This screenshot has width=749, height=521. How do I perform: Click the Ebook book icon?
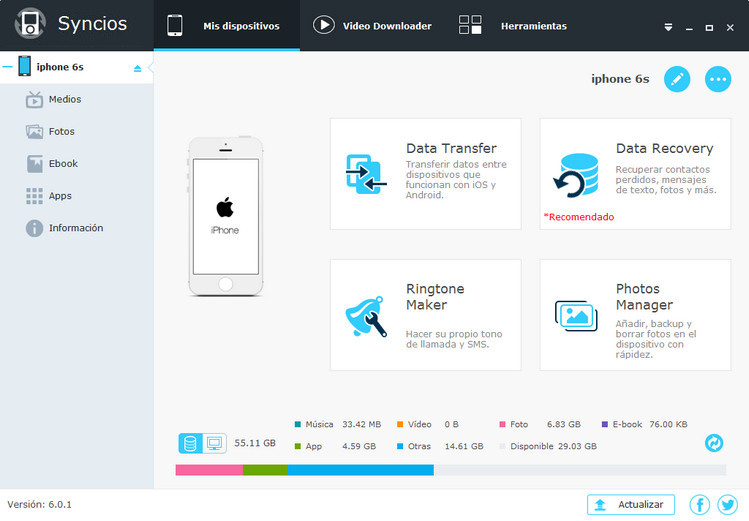coord(34,164)
